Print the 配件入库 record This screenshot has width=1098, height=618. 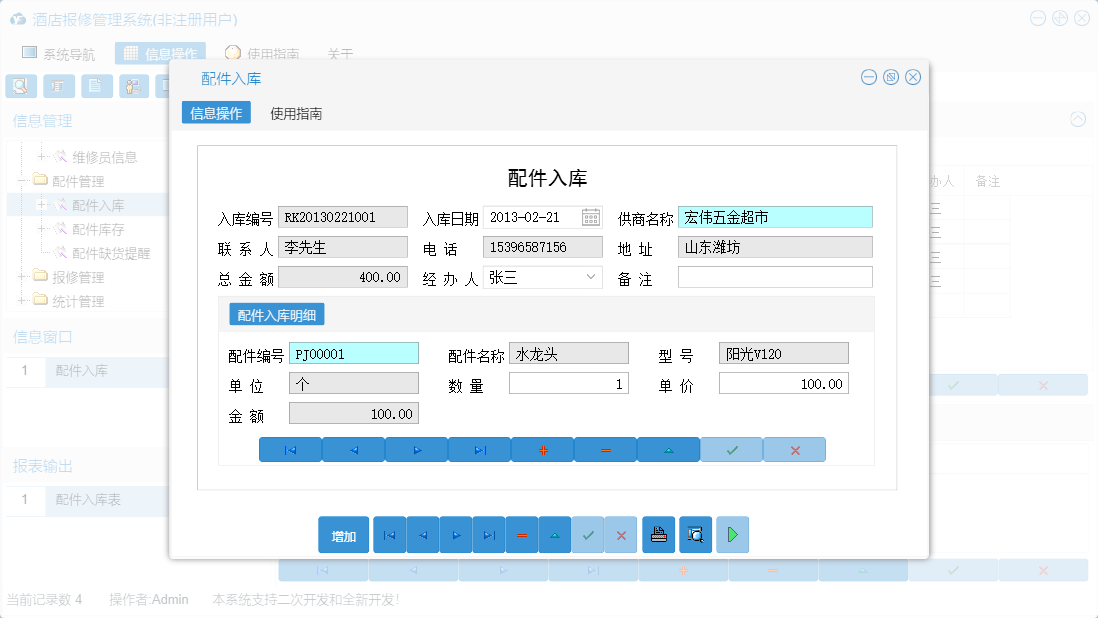(658, 534)
